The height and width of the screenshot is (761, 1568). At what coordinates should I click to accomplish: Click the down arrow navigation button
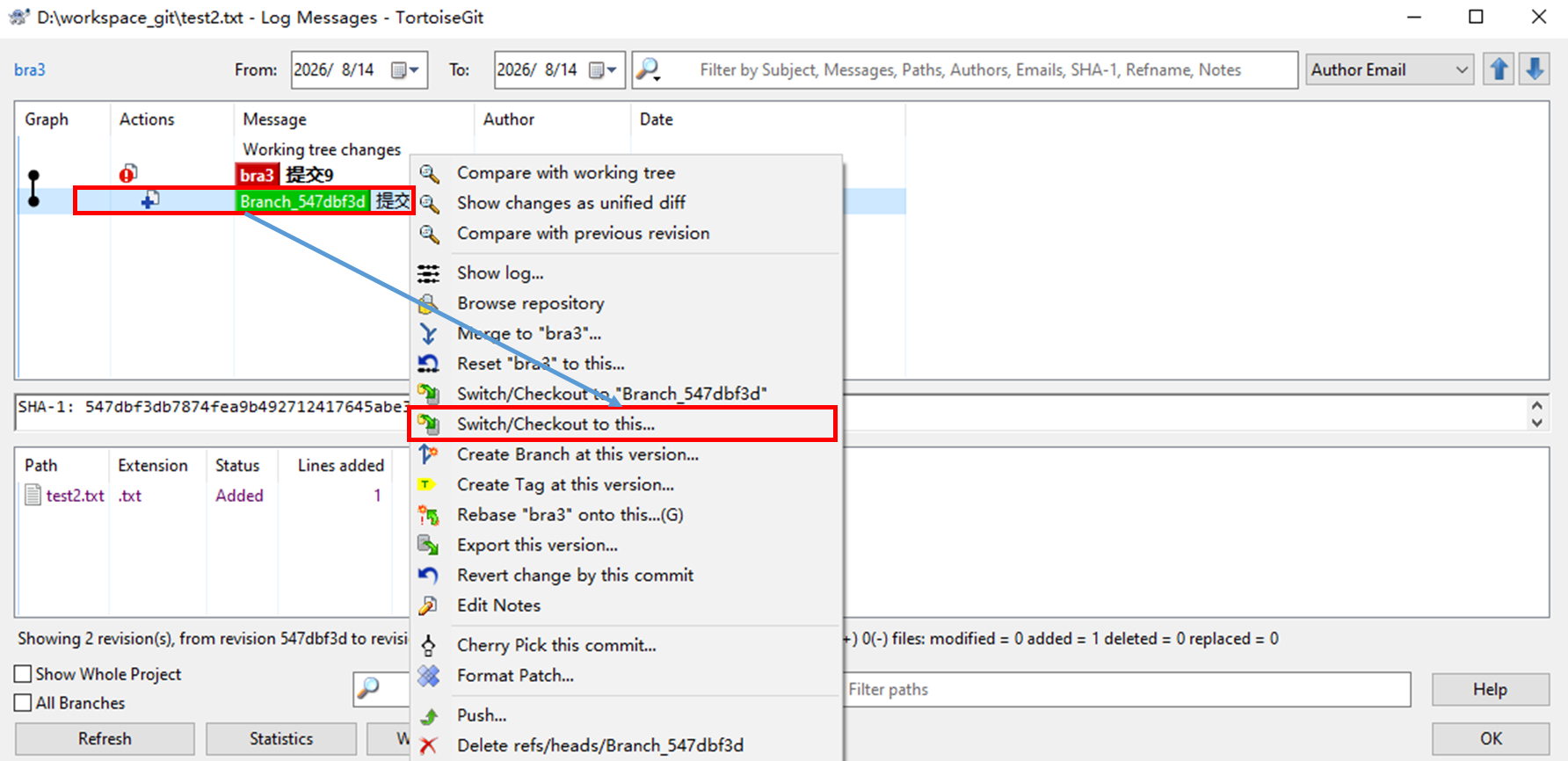point(1535,69)
